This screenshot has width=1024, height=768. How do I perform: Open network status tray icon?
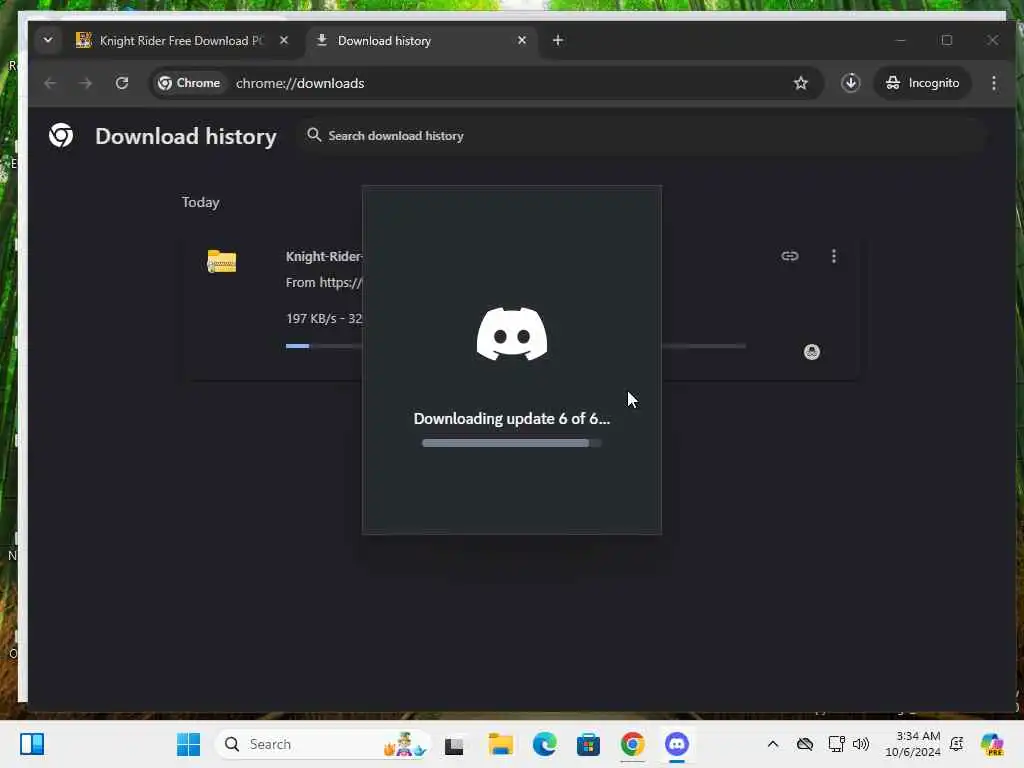(x=836, y=744)
